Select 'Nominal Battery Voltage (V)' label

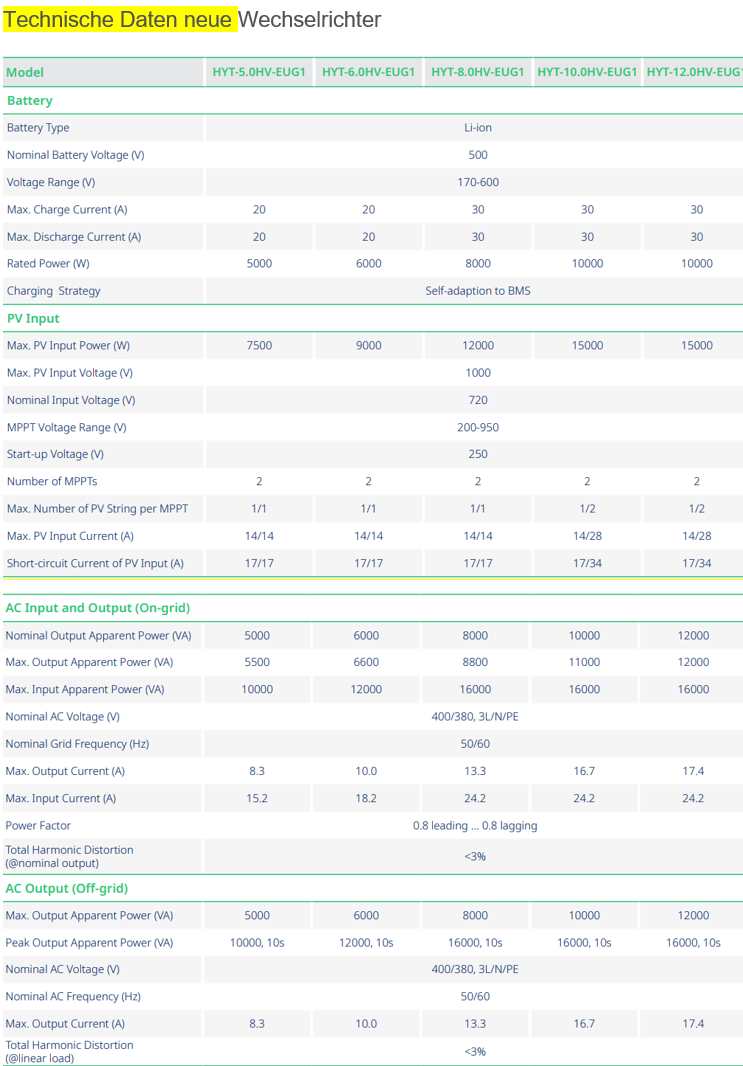(75, 155)
